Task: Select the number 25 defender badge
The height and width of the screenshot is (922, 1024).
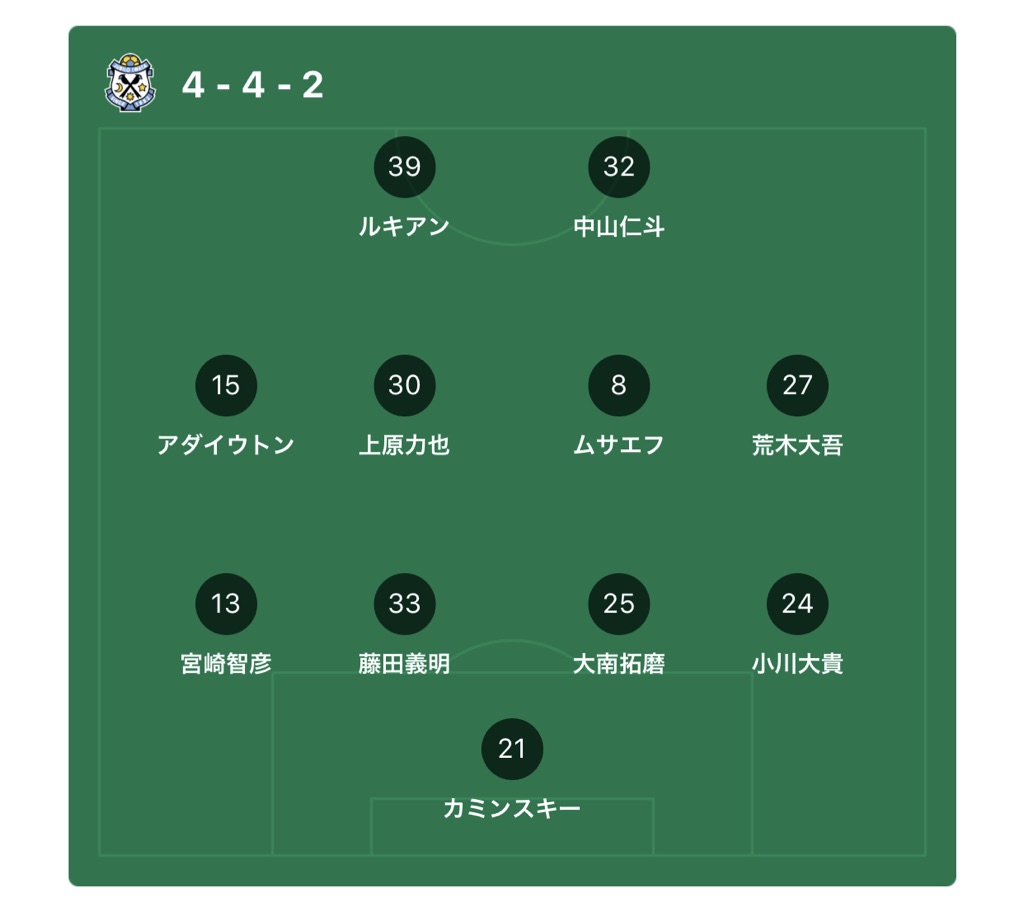Action: click(x=618, y=604)
